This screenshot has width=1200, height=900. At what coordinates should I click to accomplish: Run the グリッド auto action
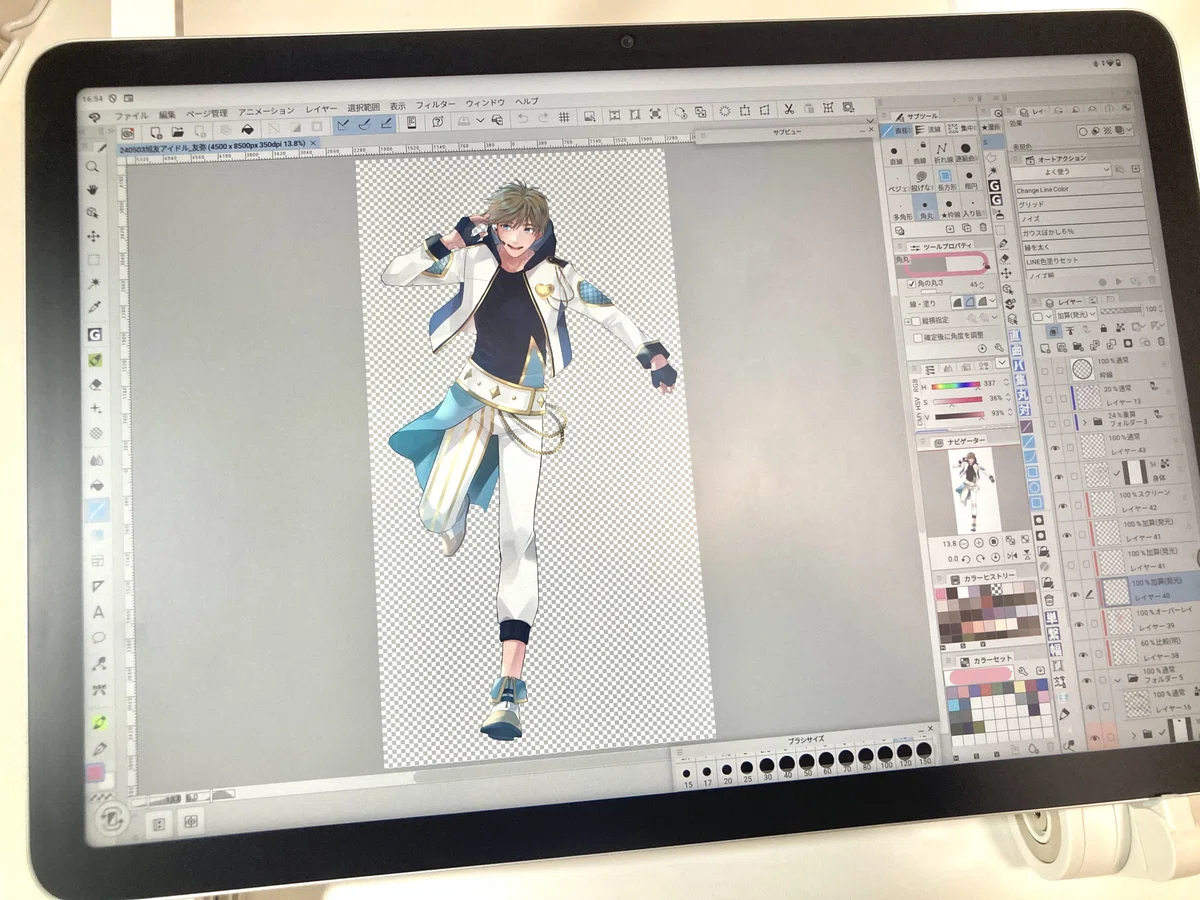[x=1079, y=203]
